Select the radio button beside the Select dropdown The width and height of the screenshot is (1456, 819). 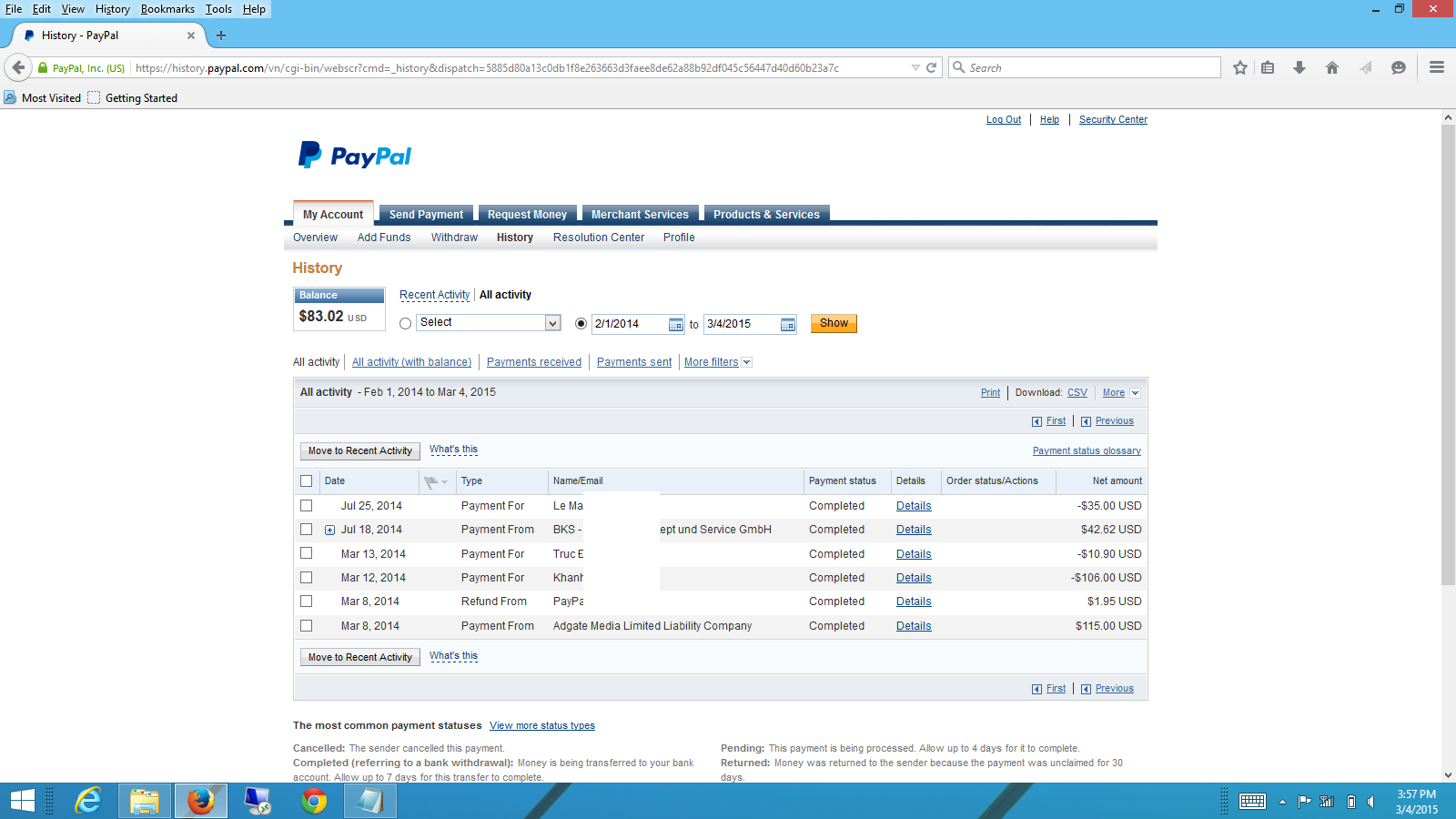coord(406,324)
